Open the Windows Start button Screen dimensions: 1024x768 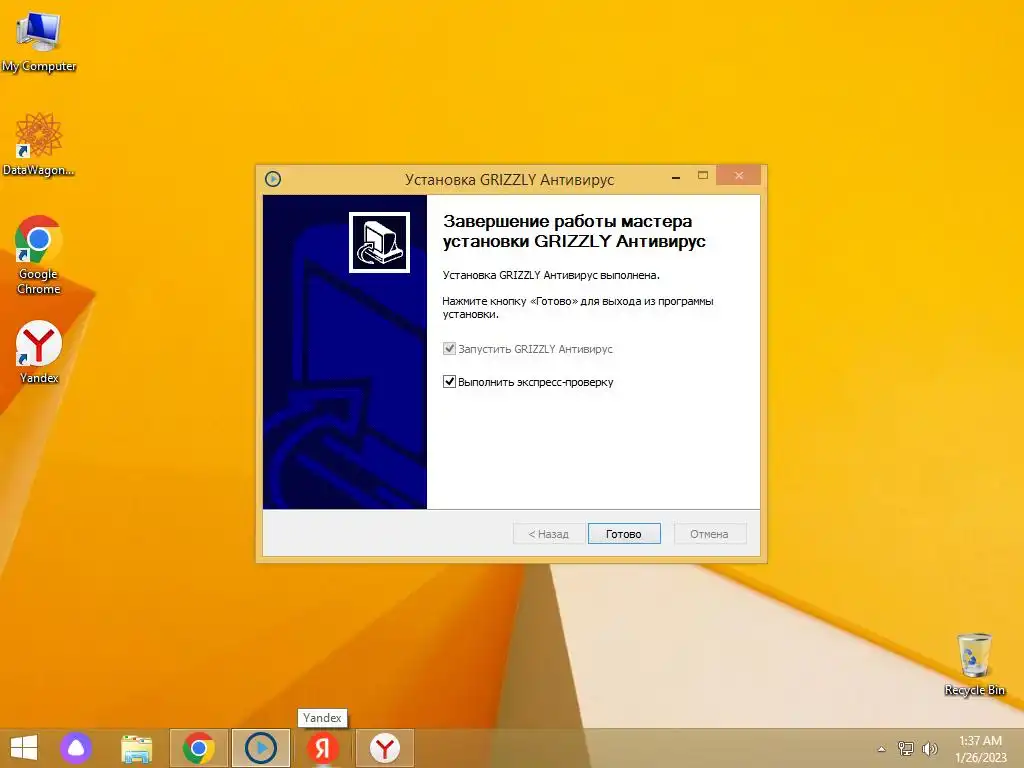click(x=24, y=748)
